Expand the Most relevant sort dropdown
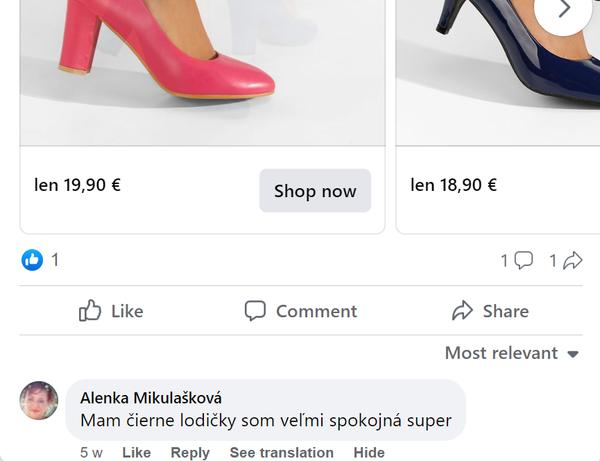The height and width of the screenshot is (461, 600). (x=512, y=352)
